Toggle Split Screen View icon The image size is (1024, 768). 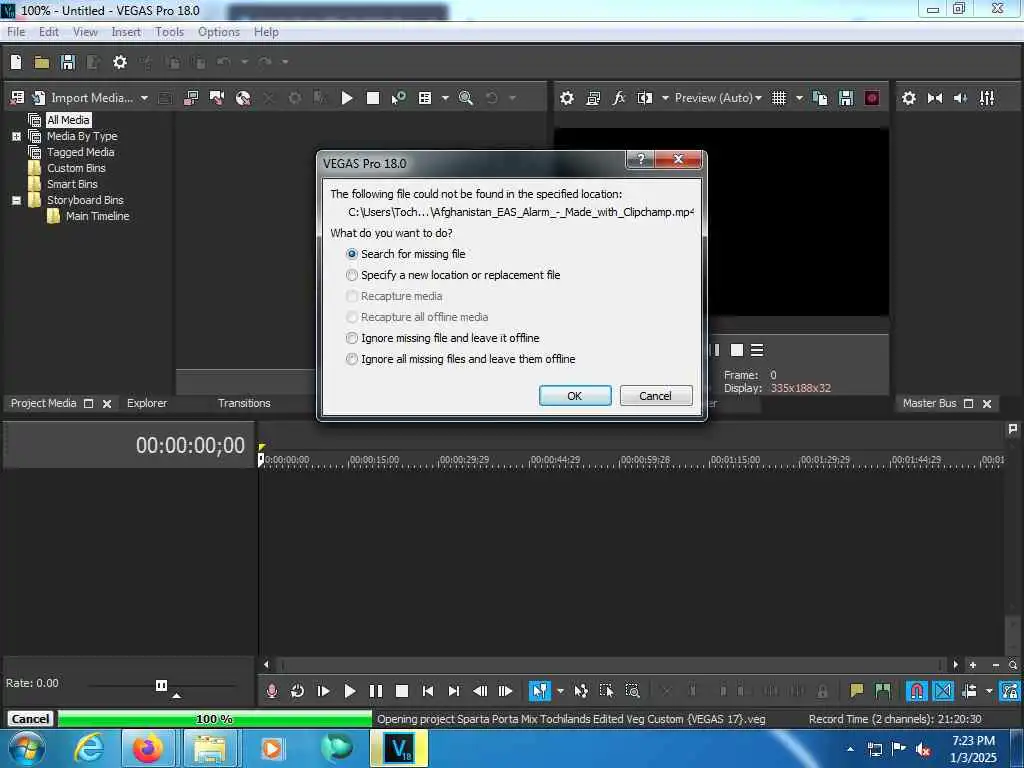tap(645, 98)
